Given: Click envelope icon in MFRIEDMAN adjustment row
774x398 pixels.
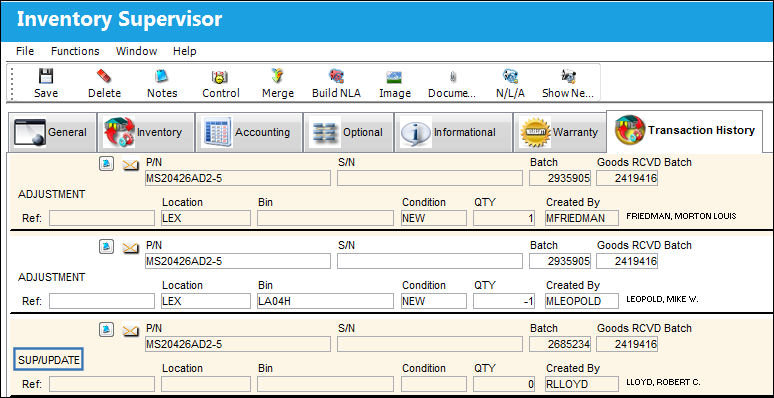Looking at the screenshot, I should pyautogui.click(x=130, y=164).
